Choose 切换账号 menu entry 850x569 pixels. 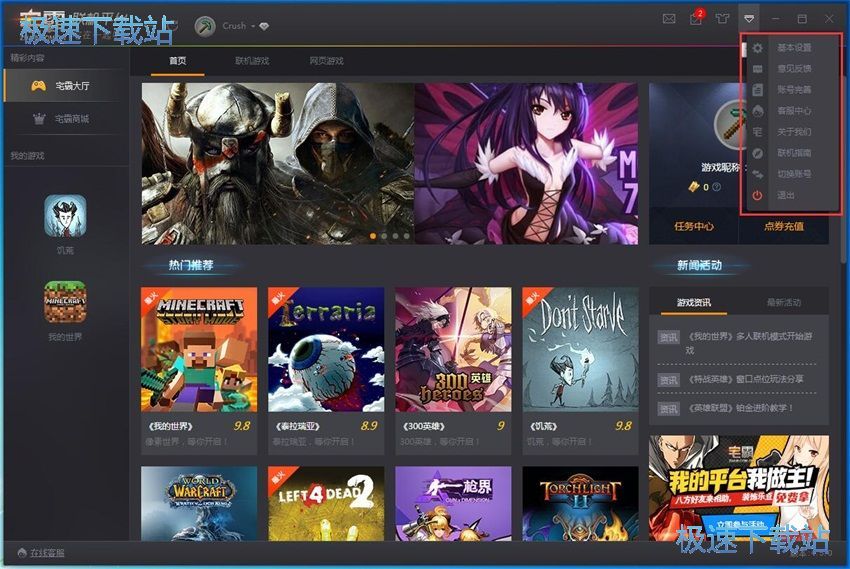(794, 174)
